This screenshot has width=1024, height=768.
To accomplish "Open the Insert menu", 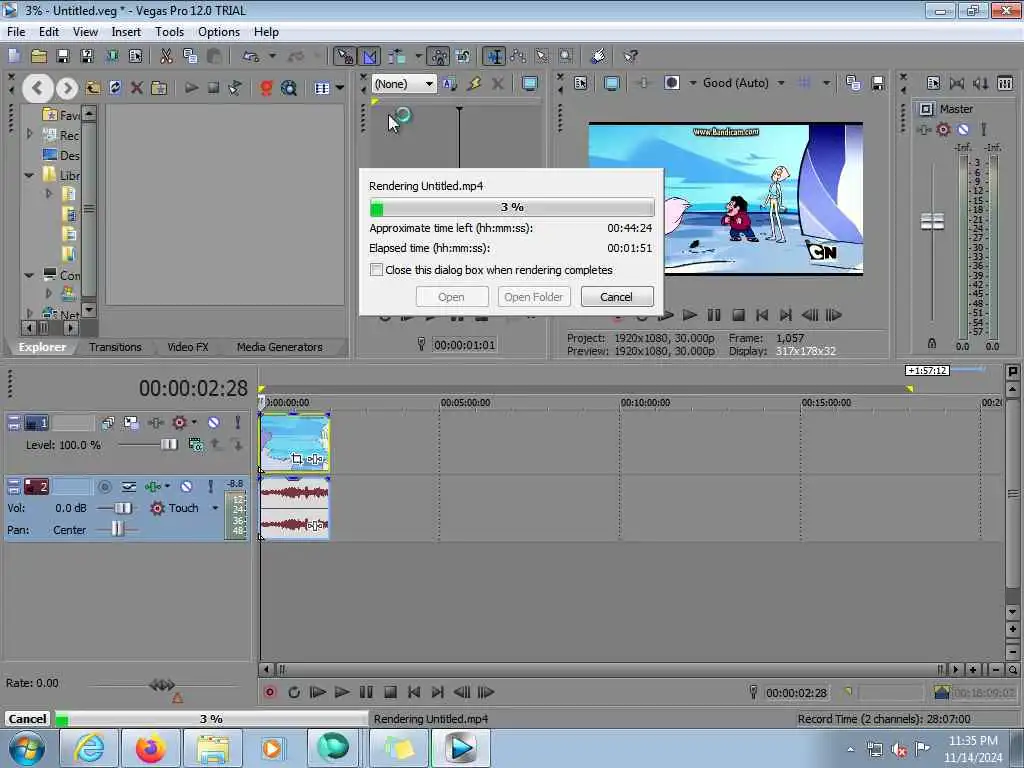I will 126,31.
